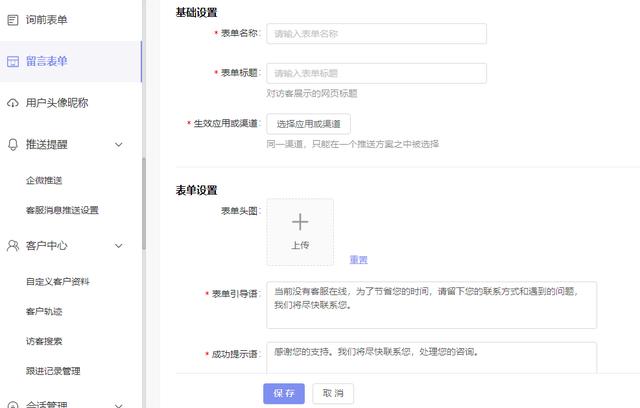Viewport: 640px width, 408px height.
Task: Open 企微推送 menu item
Action: point(44,180)
